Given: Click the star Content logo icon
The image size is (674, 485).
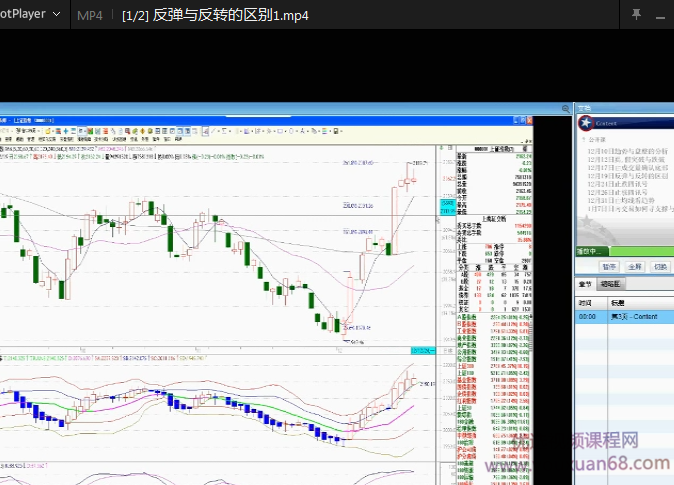Looking at the screenshot, I should [x=585, y=122].
